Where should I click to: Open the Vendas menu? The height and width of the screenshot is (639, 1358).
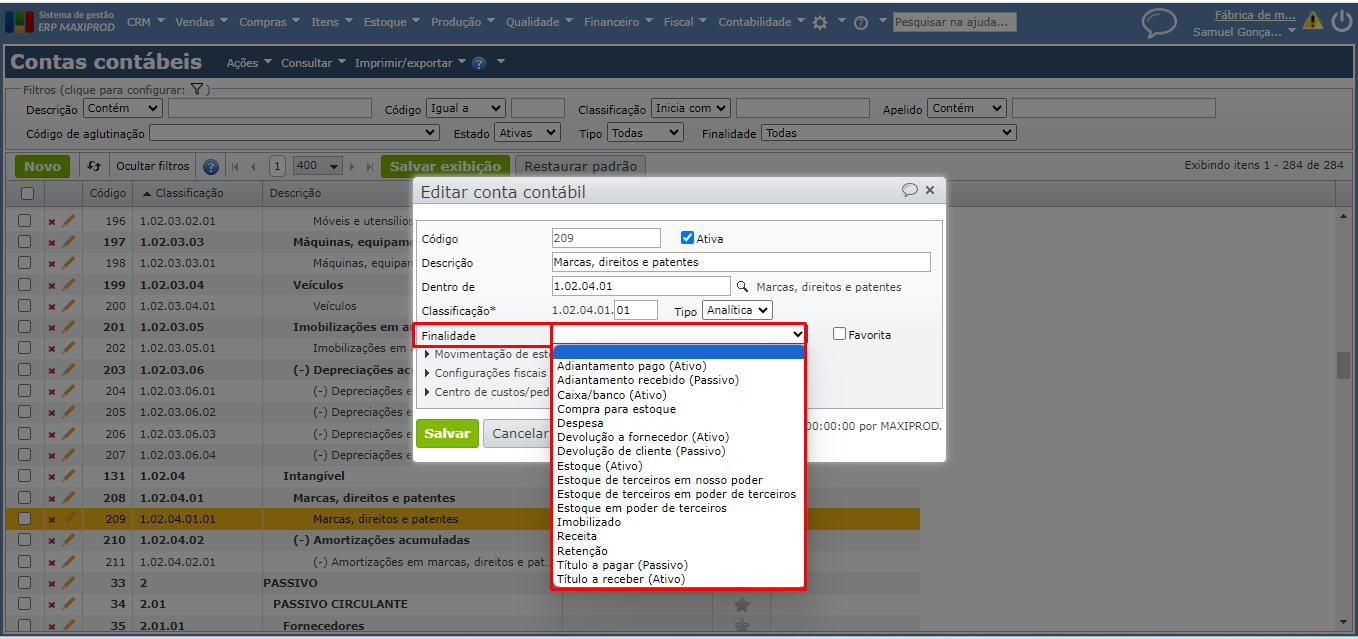(x=201, y=22)
